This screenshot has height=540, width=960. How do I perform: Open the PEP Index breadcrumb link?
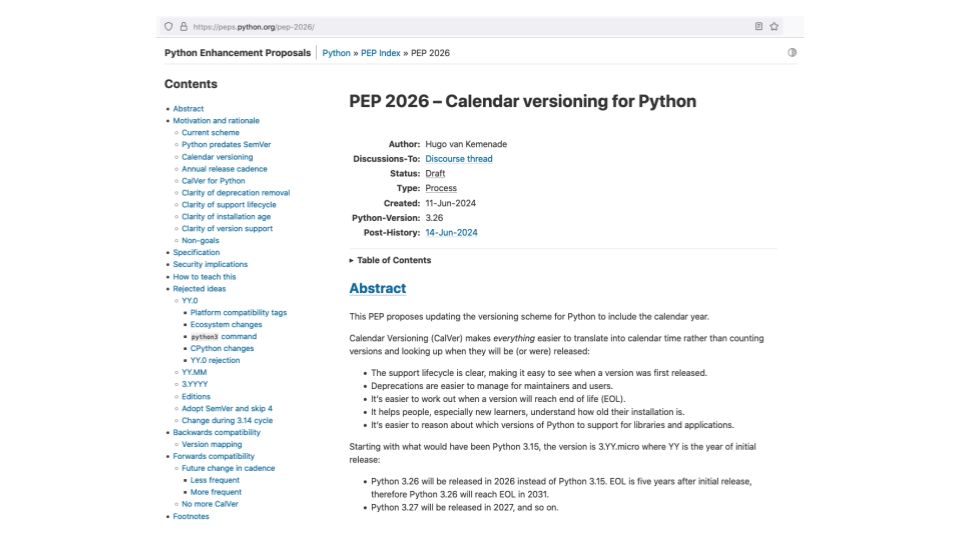tap(380, 53)
